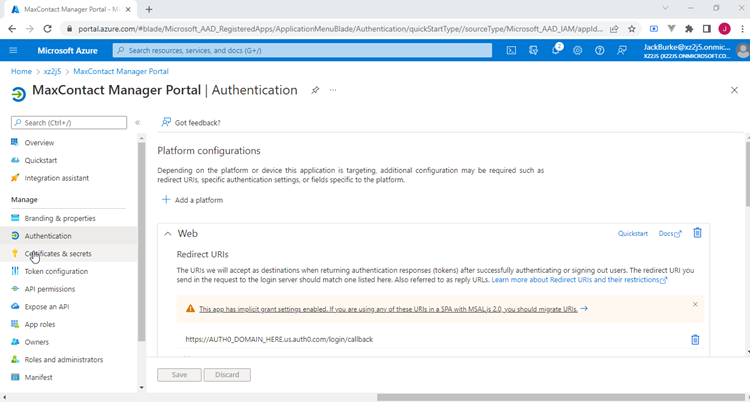Click MaxContact Manager Portal breadcrumb
This screenshot has height=402, width=750.
[121, 71]
